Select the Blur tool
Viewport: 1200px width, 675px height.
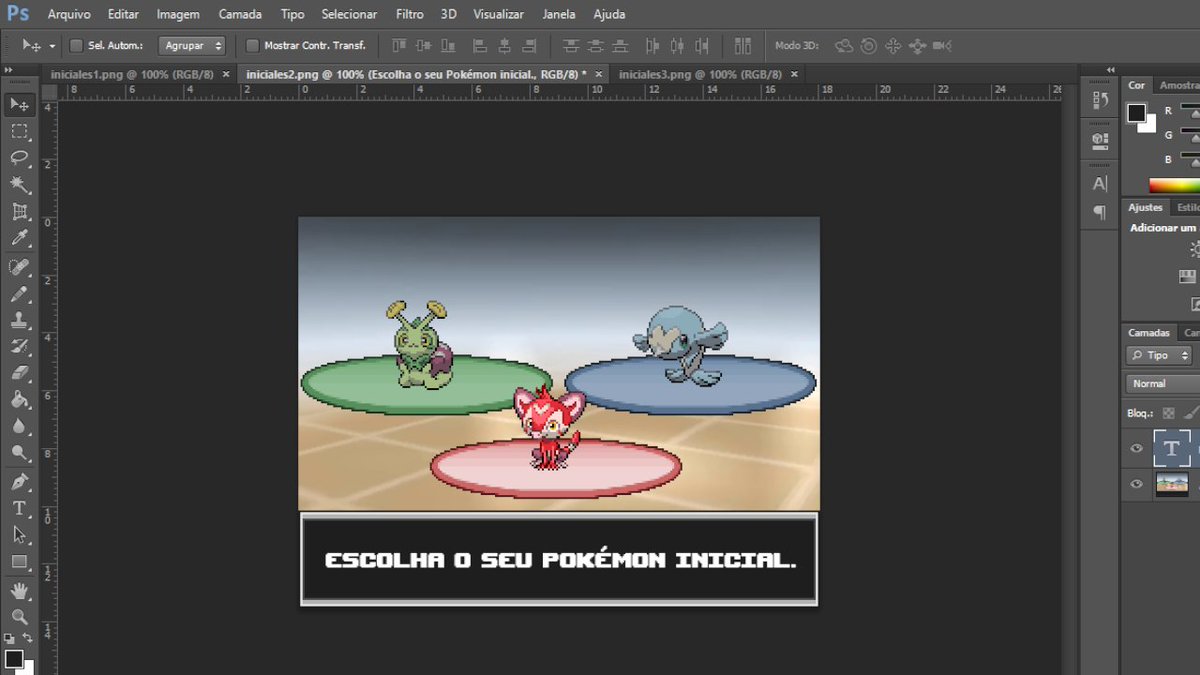tap(19, 427)
